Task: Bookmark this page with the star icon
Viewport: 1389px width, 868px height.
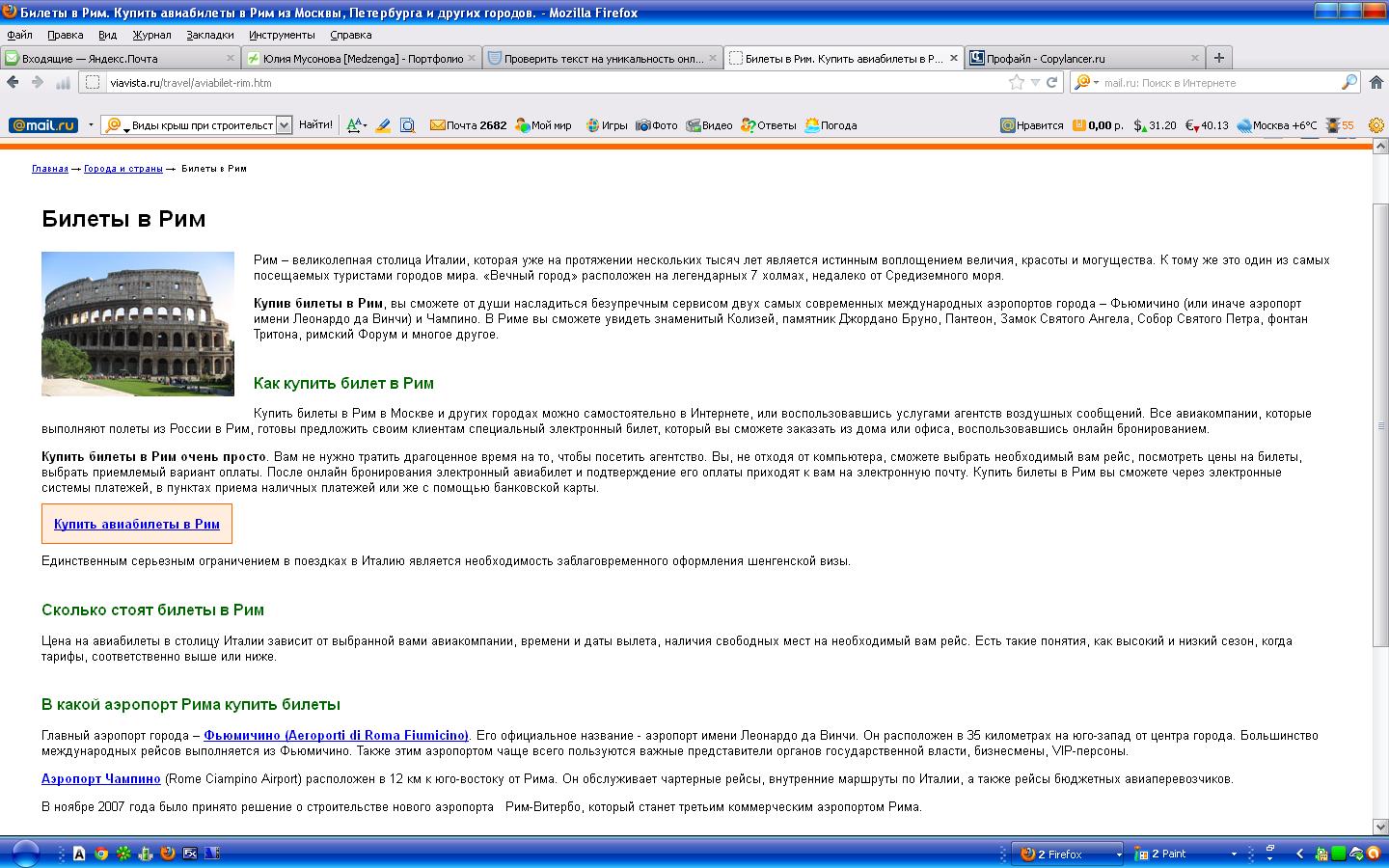Action: (x=1016, y=82)
